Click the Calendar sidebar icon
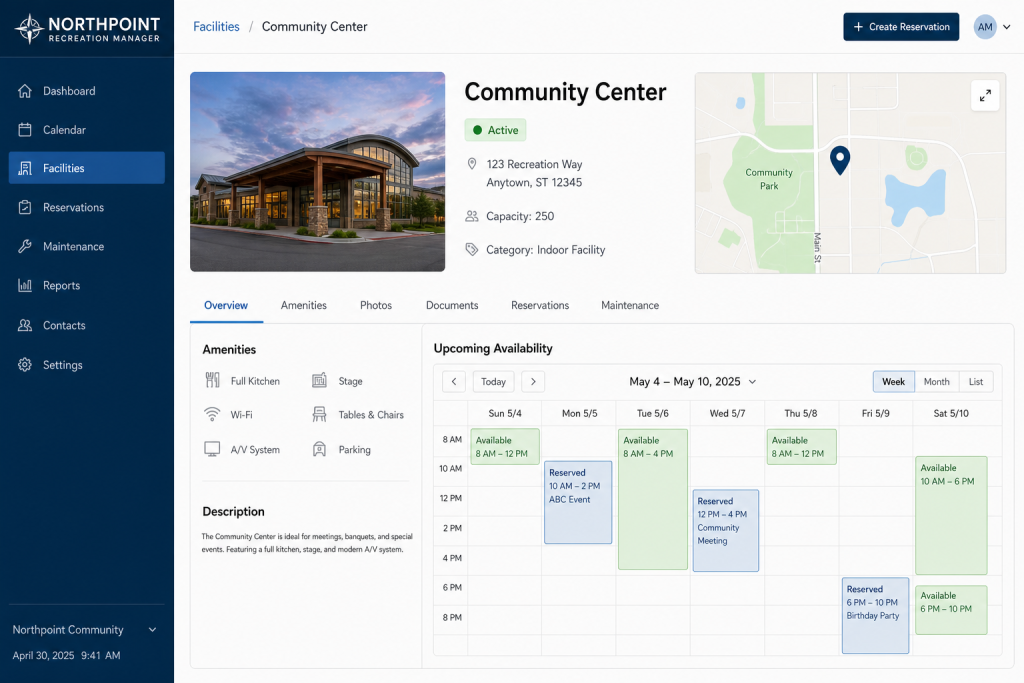 25,130
